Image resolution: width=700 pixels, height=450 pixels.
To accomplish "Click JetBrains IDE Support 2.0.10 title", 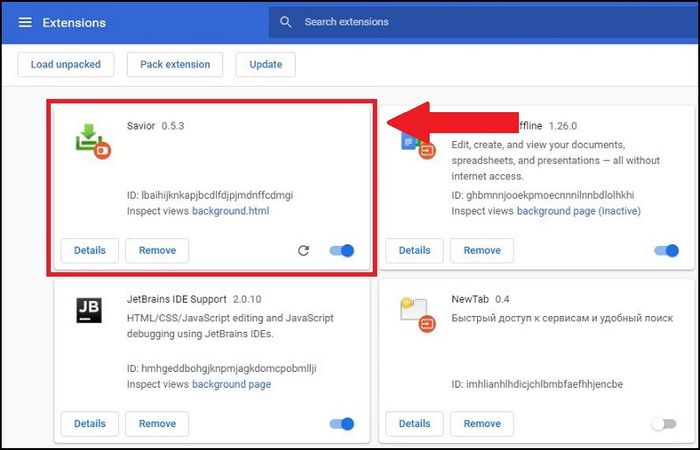I will click(194, 299).
